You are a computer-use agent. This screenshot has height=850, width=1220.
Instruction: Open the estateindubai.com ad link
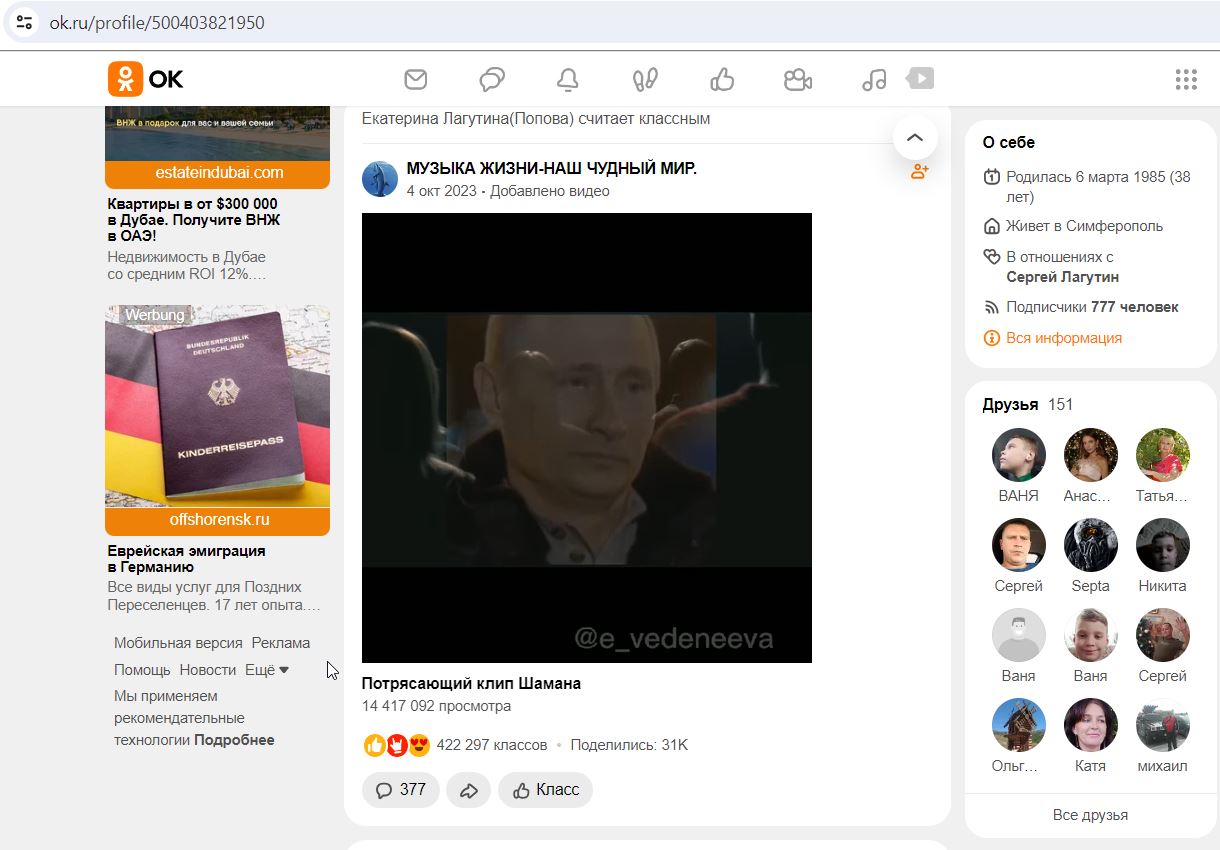[218, 173]
